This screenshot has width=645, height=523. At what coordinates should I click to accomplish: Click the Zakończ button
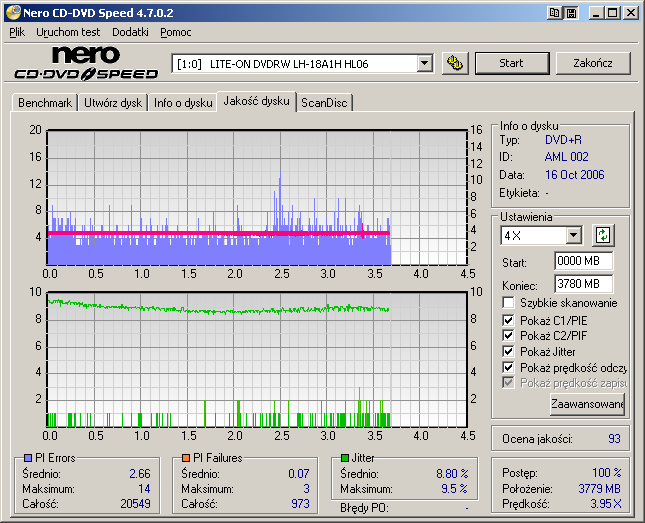[593, 63]
